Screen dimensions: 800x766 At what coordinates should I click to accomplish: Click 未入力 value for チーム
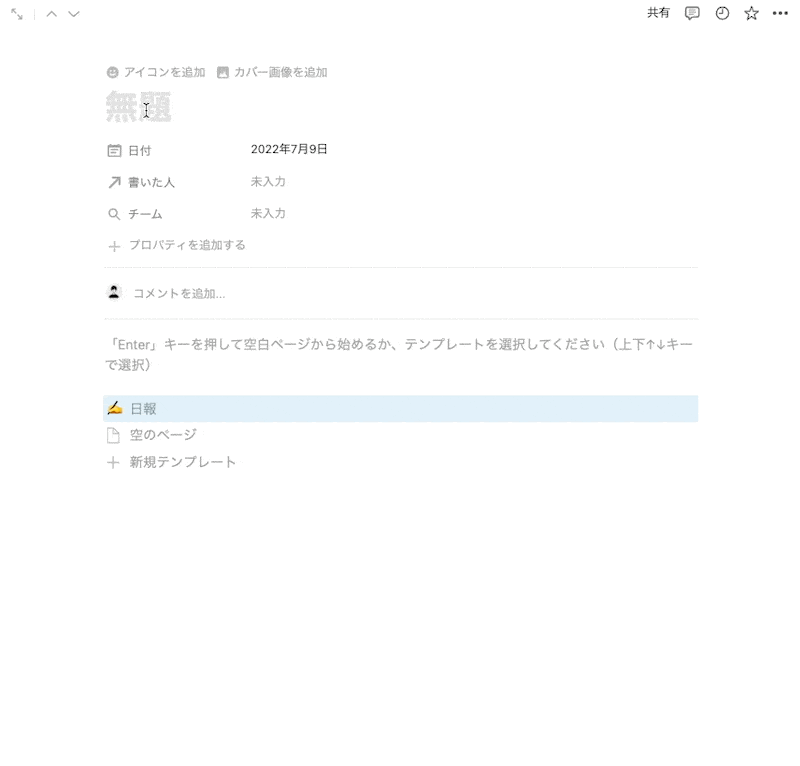pos(268,213)
